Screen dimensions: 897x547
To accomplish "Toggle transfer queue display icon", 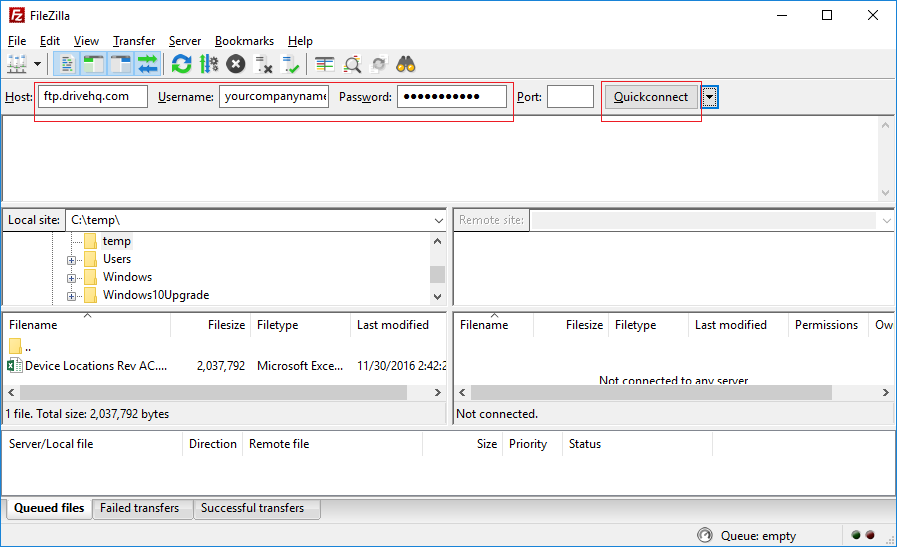I will pos(148,65).
